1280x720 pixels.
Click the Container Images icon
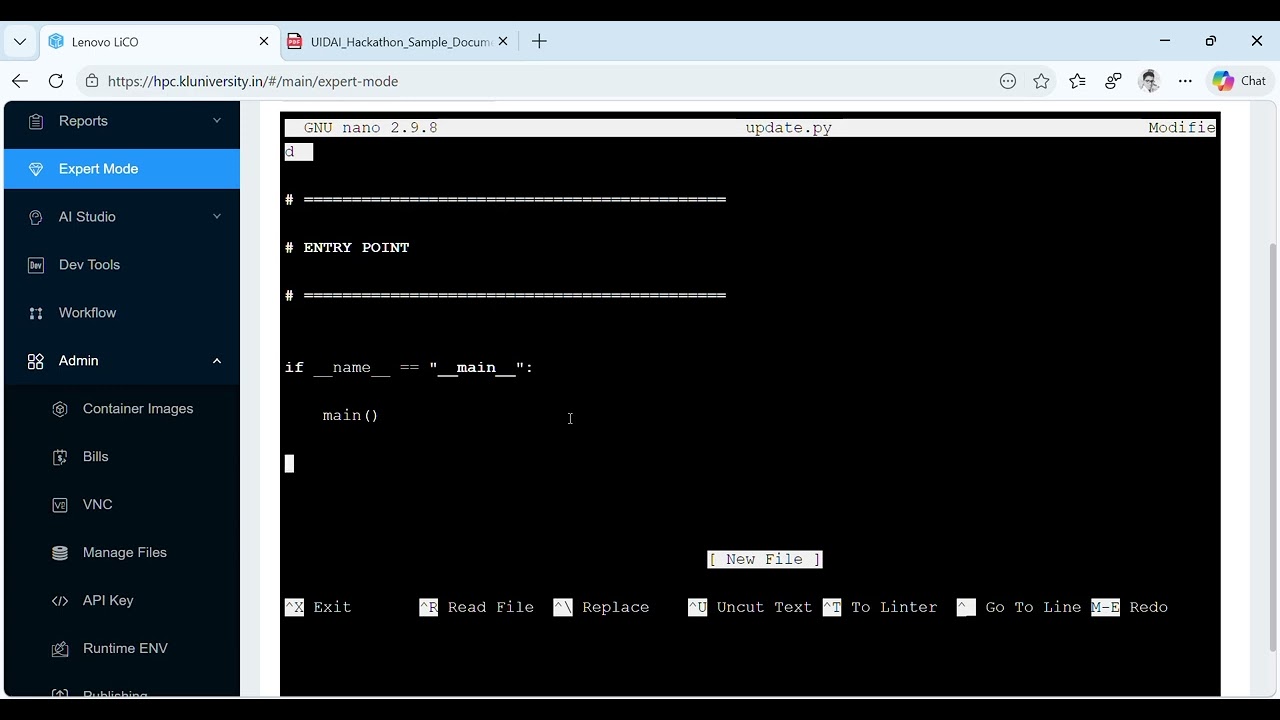pyautogui.click(x=60, y=409)
